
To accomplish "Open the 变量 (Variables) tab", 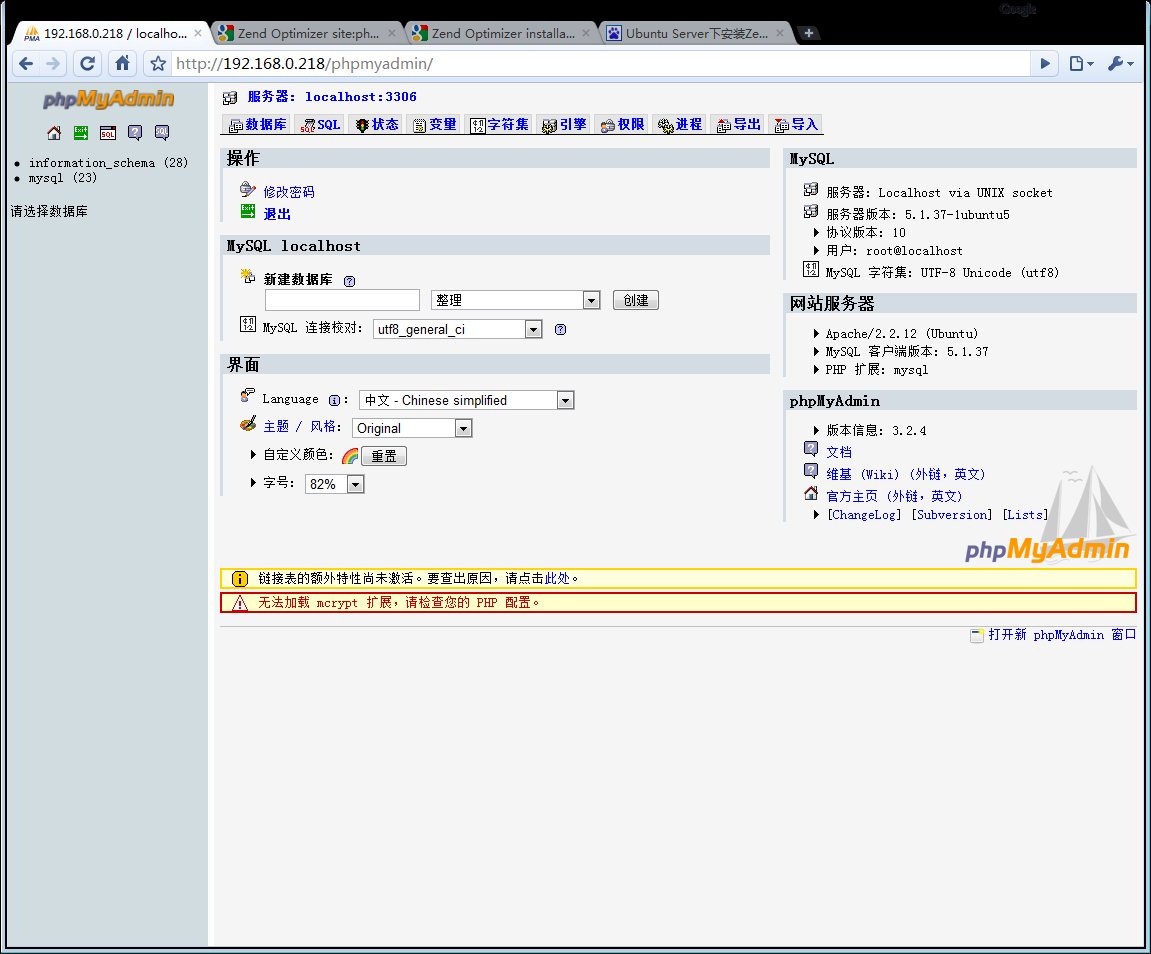I will click(x=435, y=125).
